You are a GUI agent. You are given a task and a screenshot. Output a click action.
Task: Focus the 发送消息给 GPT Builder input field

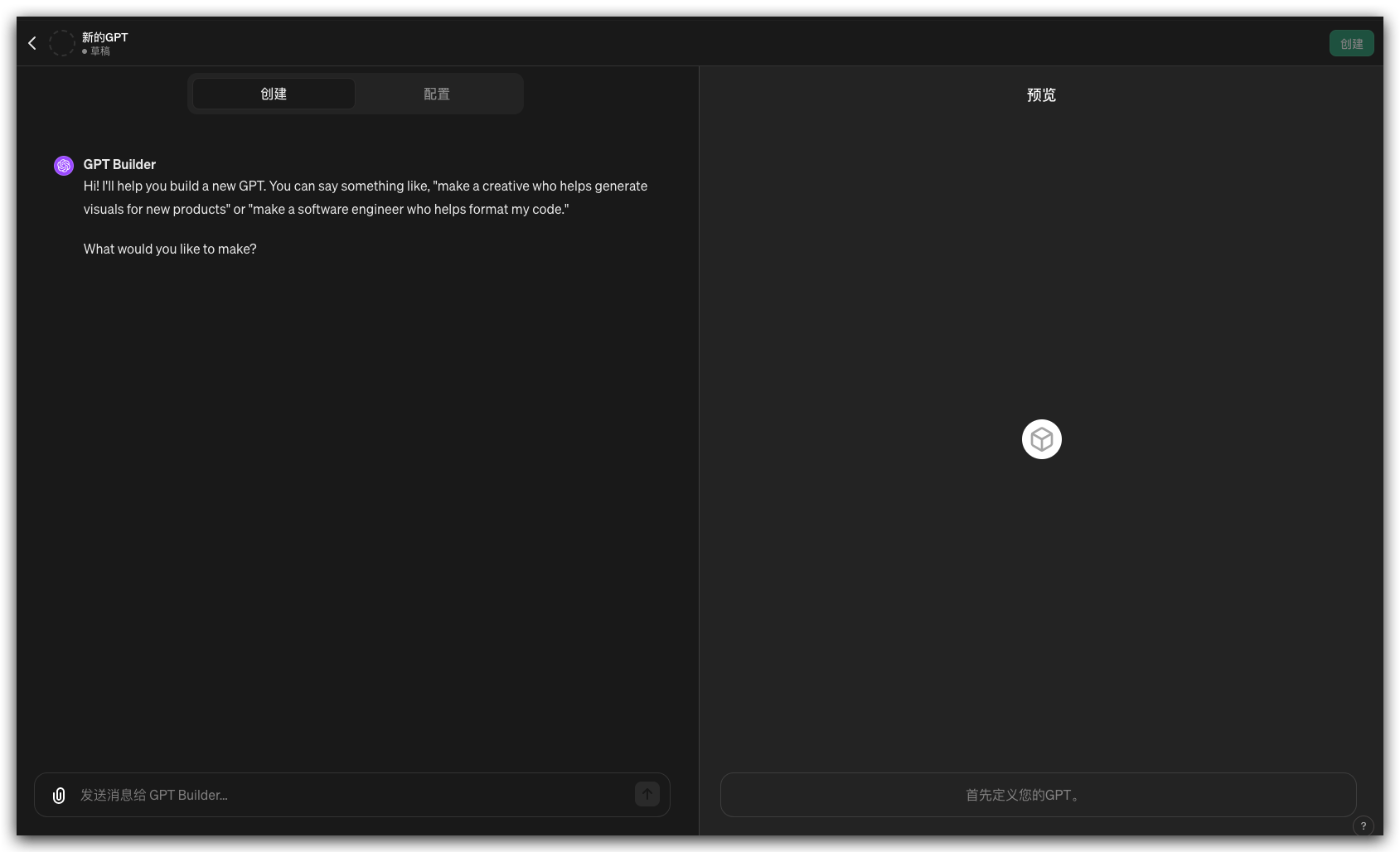352,795
